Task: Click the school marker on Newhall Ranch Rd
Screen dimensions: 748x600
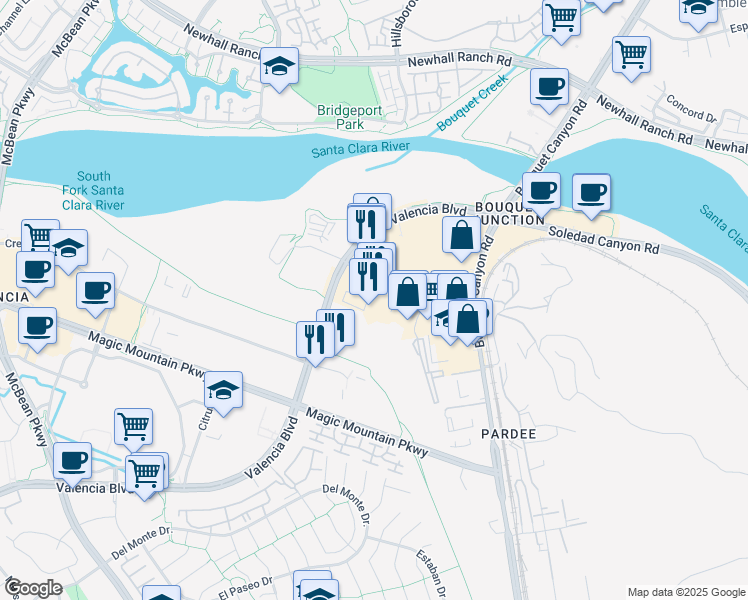Action: [x=280, y=66]
